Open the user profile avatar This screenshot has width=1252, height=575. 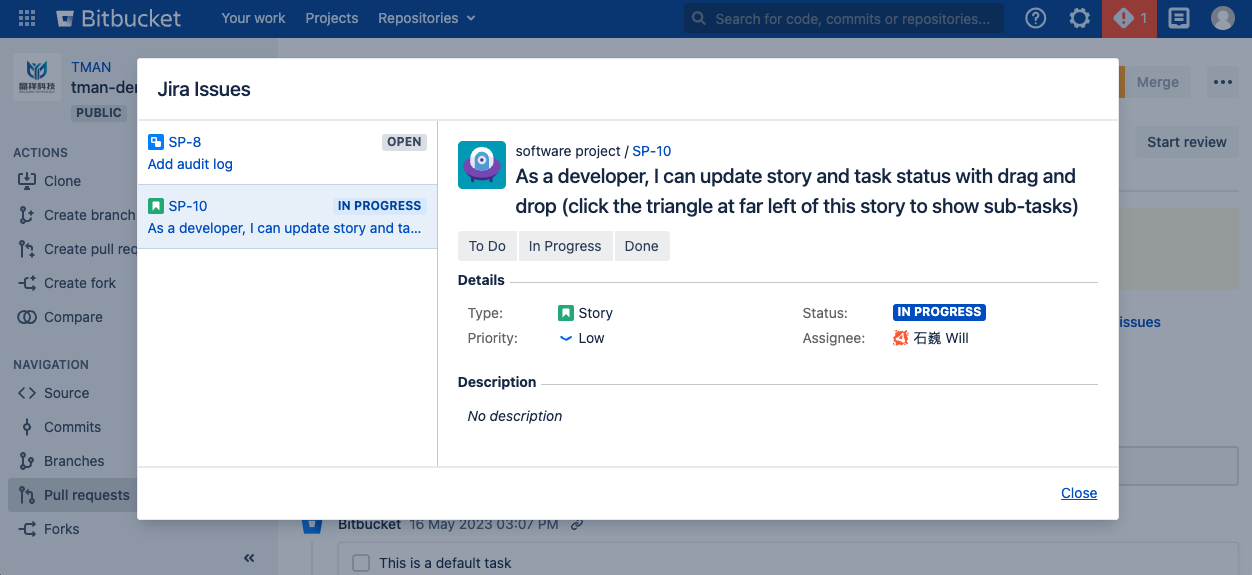coord(1222,18)
